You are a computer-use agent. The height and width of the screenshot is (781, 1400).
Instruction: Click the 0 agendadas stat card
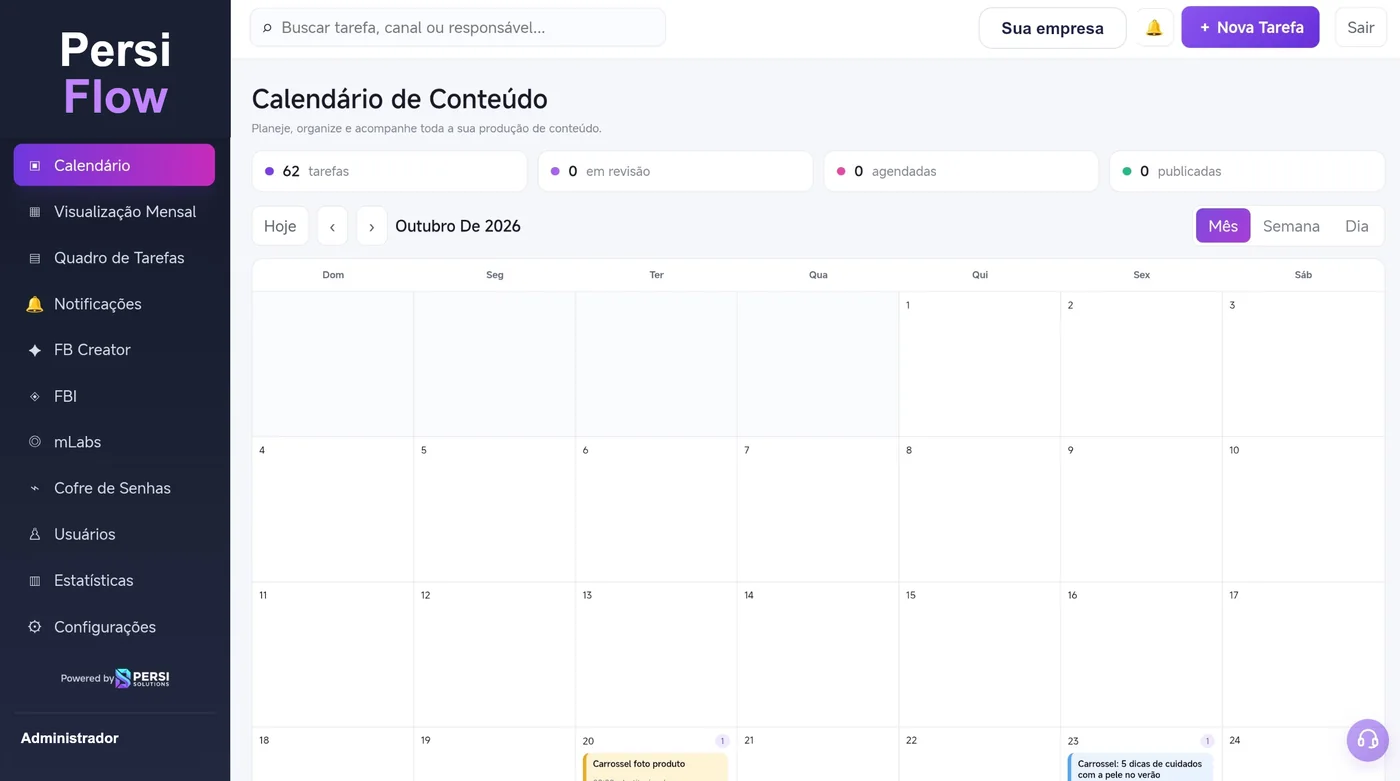961,171
